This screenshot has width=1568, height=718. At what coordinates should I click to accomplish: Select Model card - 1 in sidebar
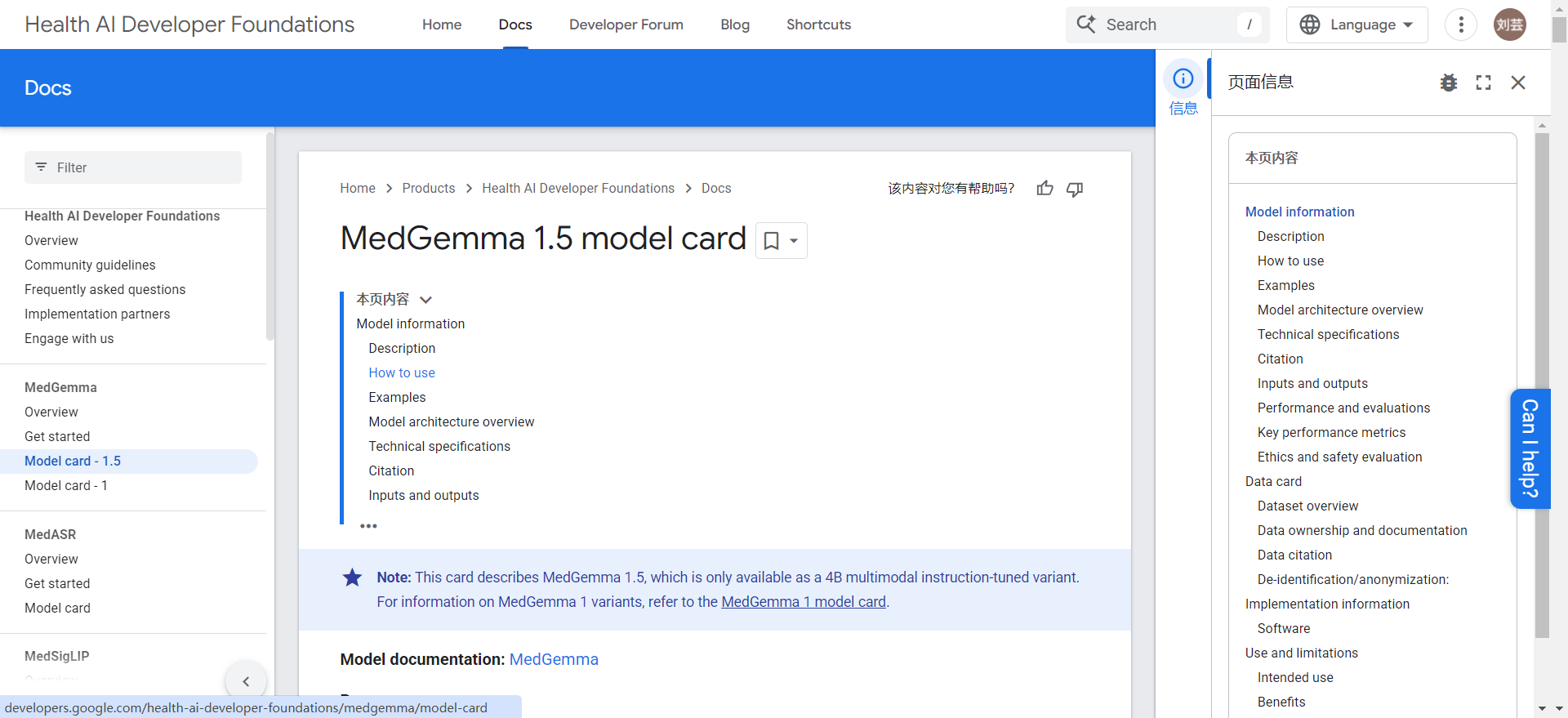tap(65, 485)
